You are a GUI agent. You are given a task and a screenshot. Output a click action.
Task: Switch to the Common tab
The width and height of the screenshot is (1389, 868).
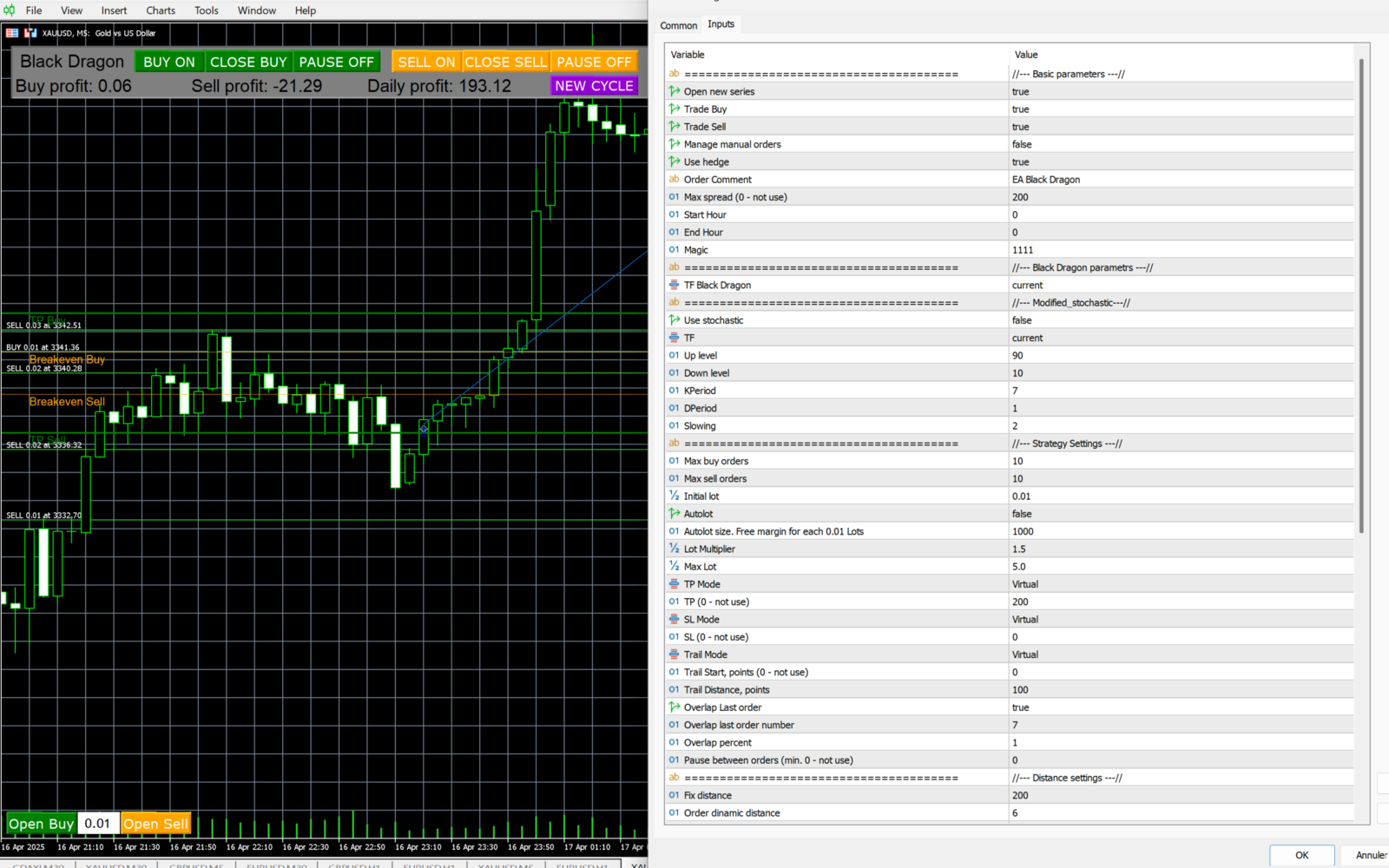pos(679,25)
